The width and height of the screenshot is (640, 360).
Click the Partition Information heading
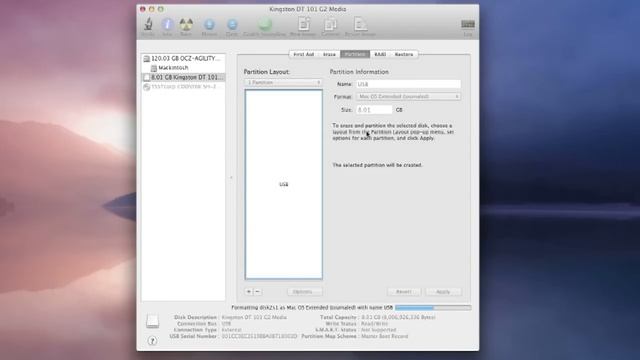coord(359,72)
